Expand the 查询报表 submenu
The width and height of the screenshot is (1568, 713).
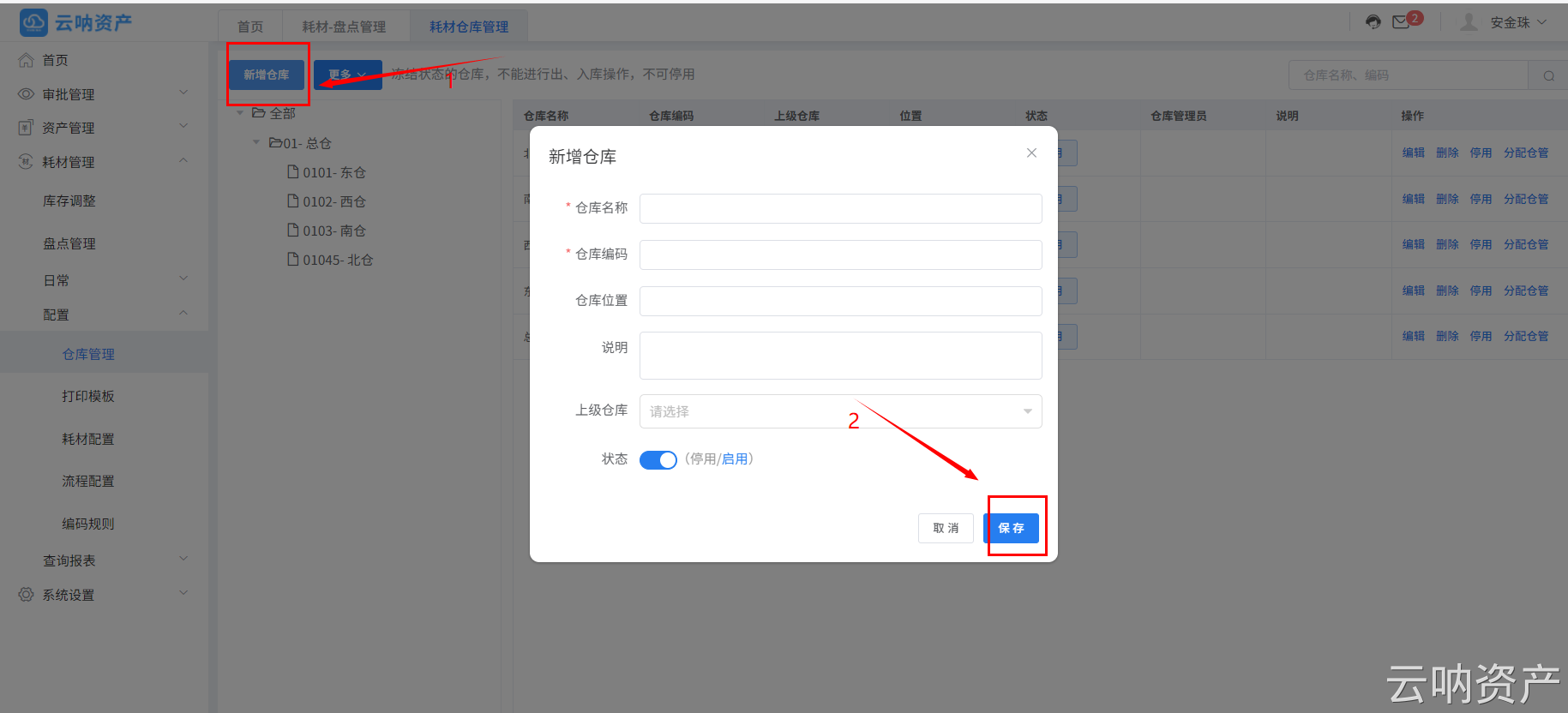point(183,559)
